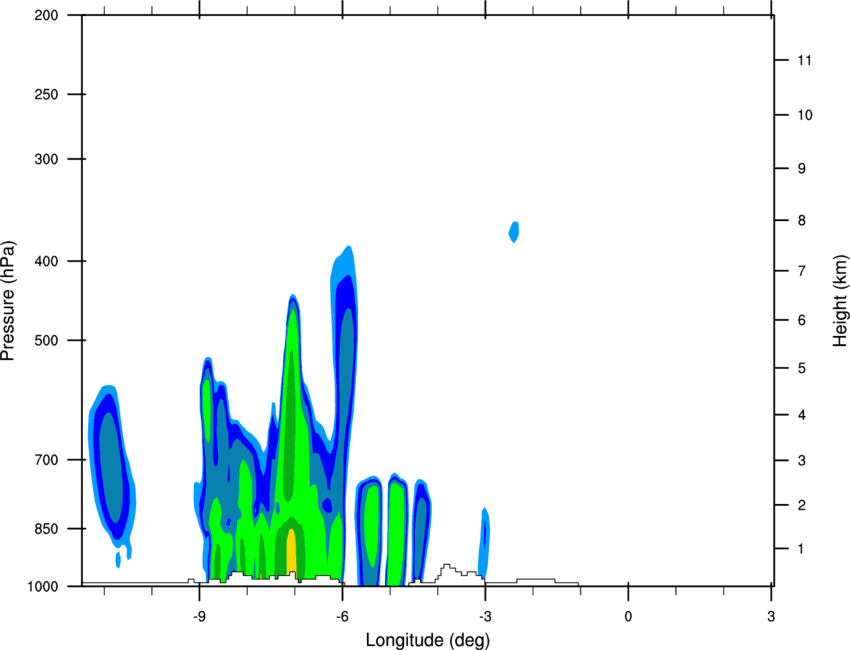Pick the 5 km height label

click(x=802, y=368)
